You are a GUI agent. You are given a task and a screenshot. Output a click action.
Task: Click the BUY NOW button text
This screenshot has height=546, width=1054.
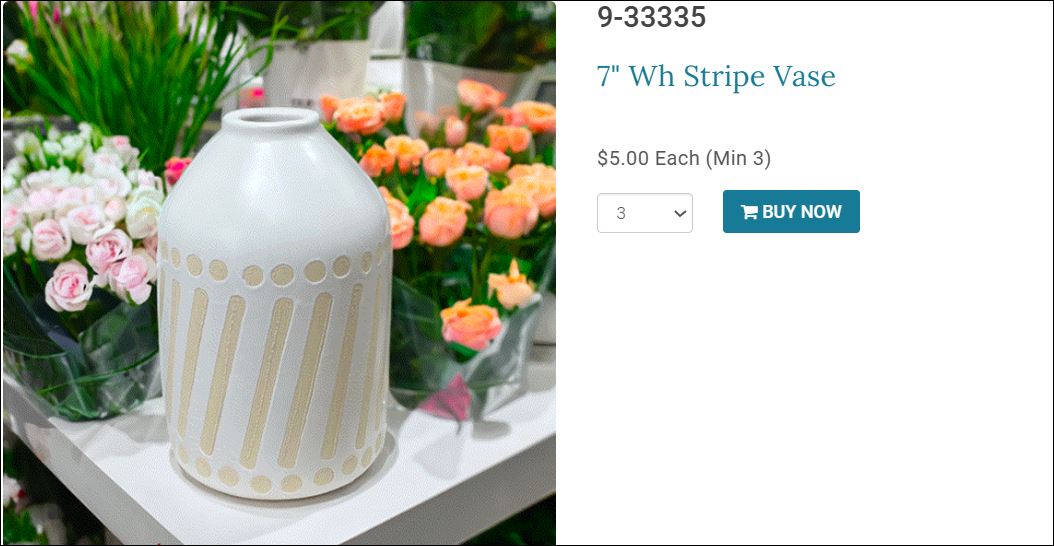(x=801, y=212)
